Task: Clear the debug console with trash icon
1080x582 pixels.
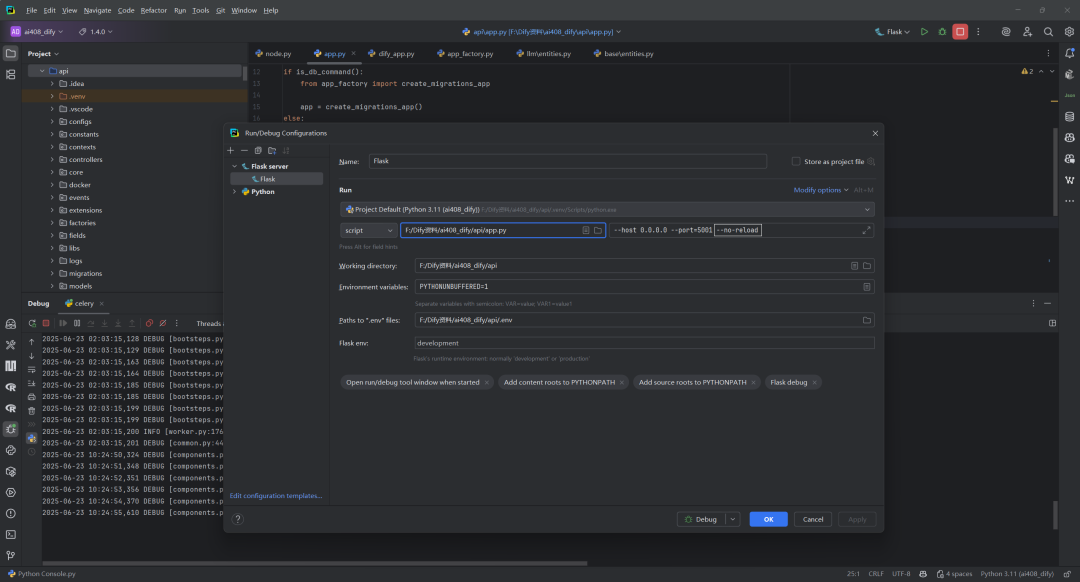Action: click(x=32, y=411)
